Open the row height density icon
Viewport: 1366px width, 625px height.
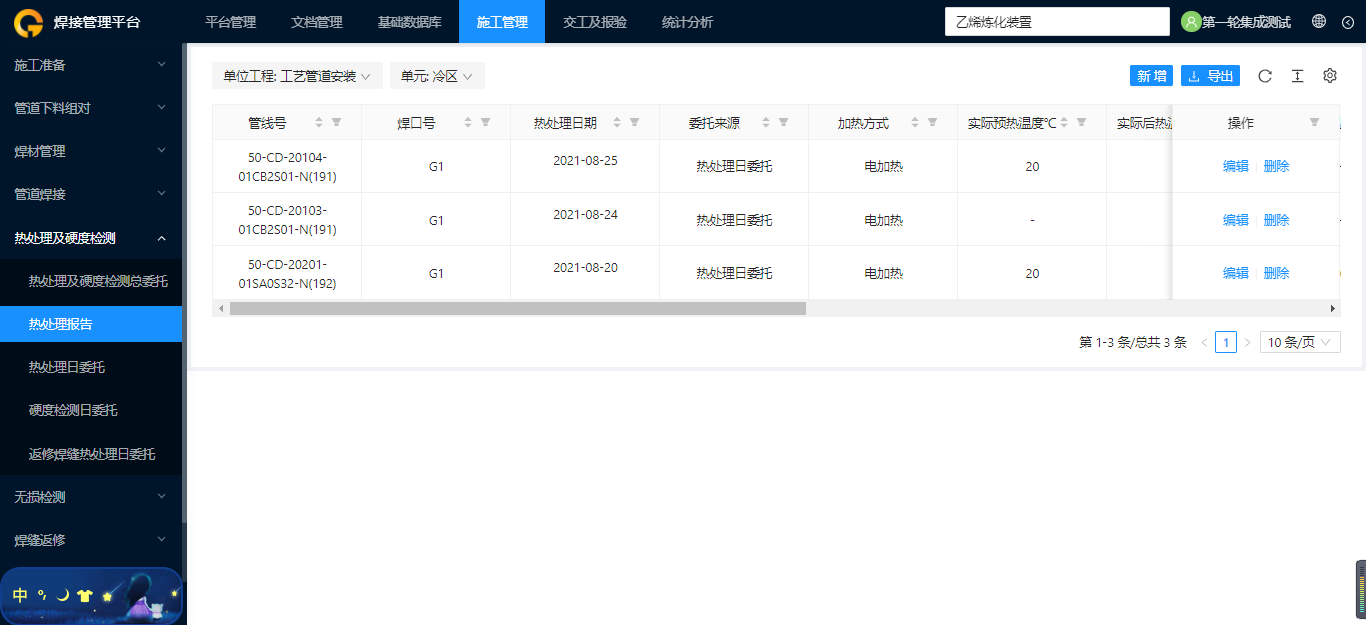click(x=1297, y=76)
